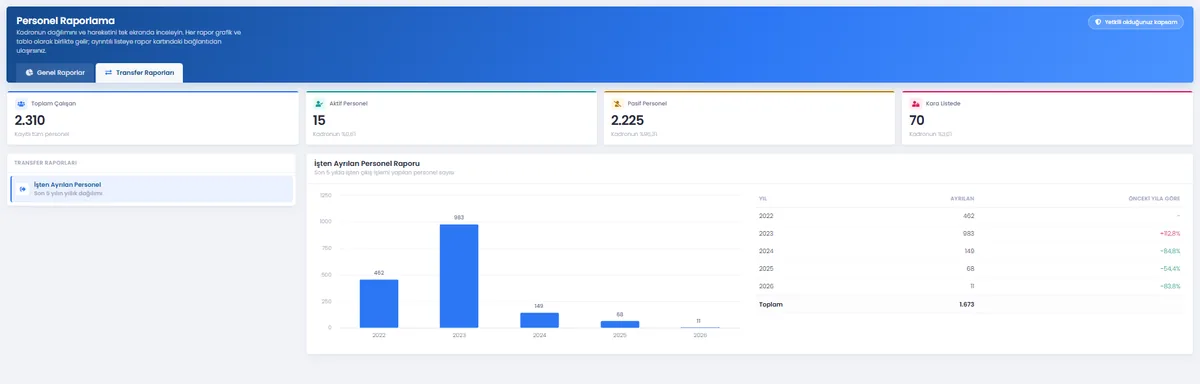Click the pie chart icon on Genel Raporlar

point(30,72)
